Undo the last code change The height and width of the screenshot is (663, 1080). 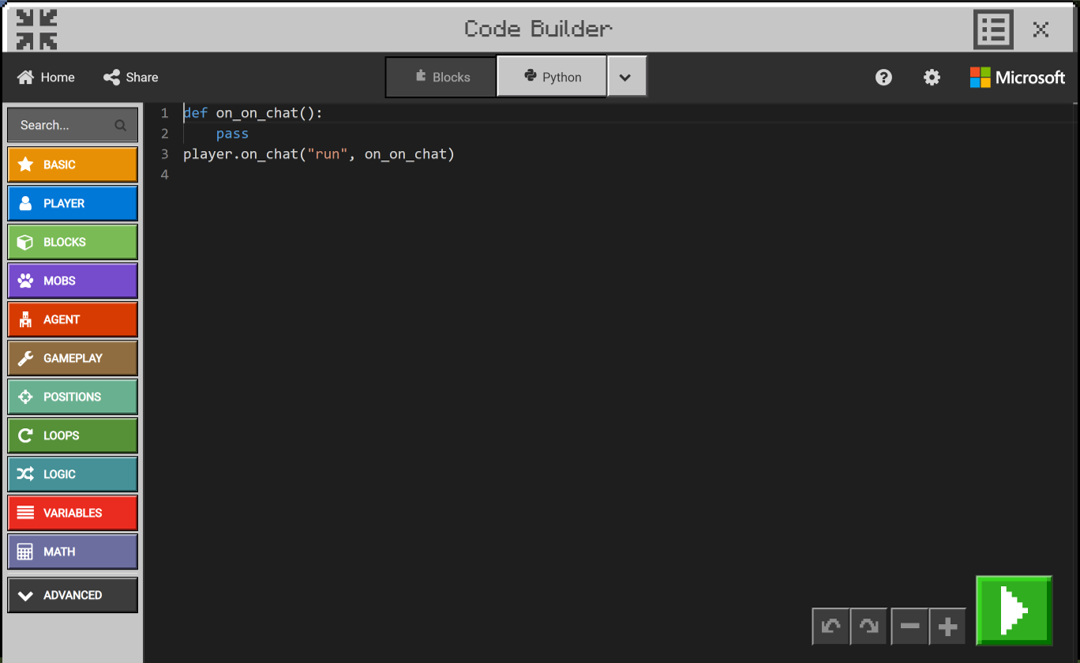point(830,626)
